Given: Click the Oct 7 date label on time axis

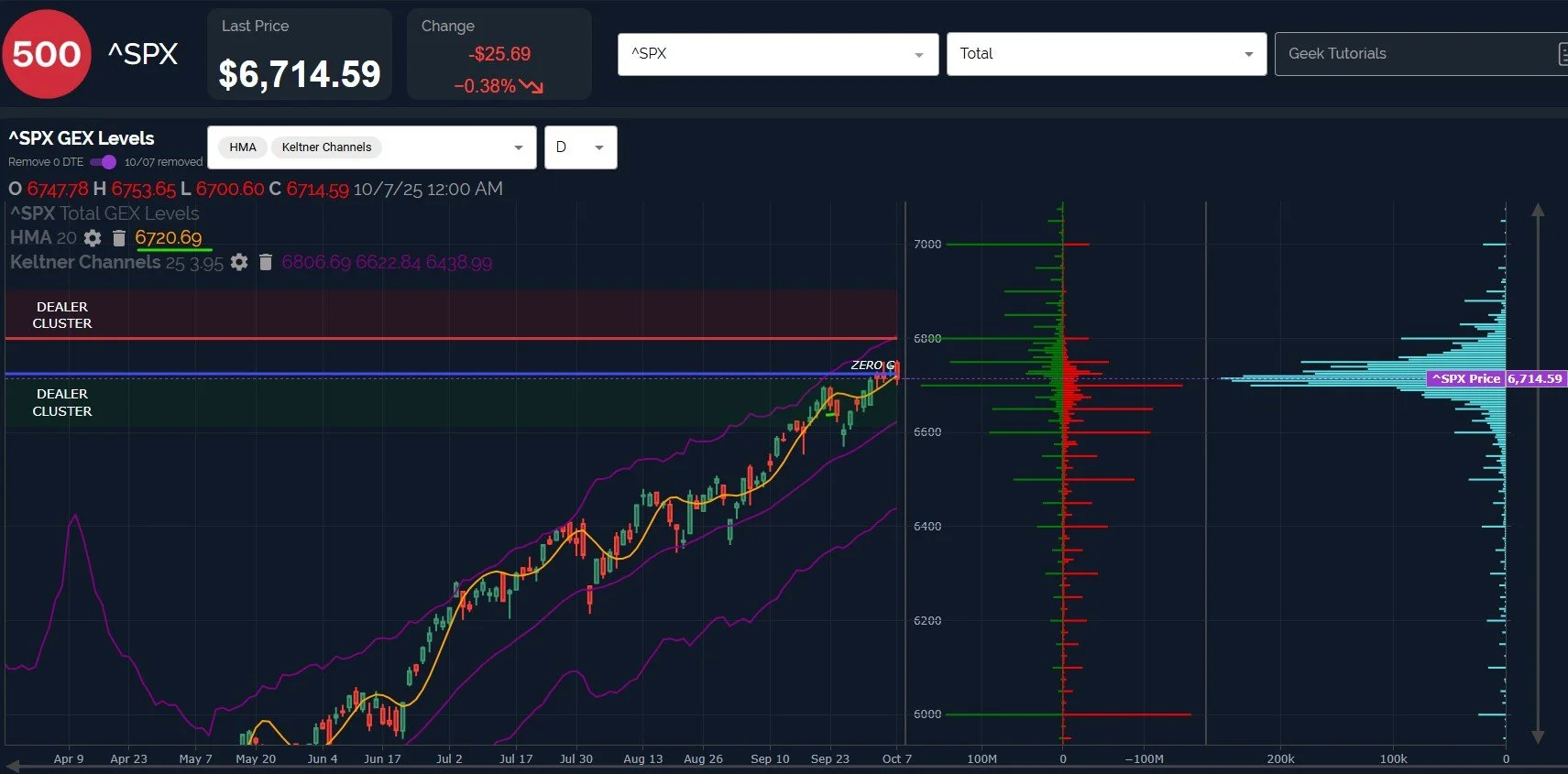Looking at the screenshot, I should coord(897,759).
